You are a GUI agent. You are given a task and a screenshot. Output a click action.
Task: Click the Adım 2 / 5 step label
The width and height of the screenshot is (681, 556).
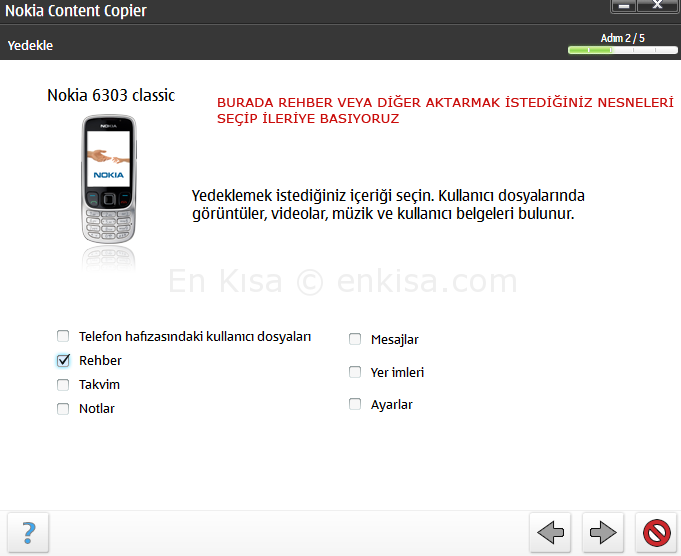622,38
